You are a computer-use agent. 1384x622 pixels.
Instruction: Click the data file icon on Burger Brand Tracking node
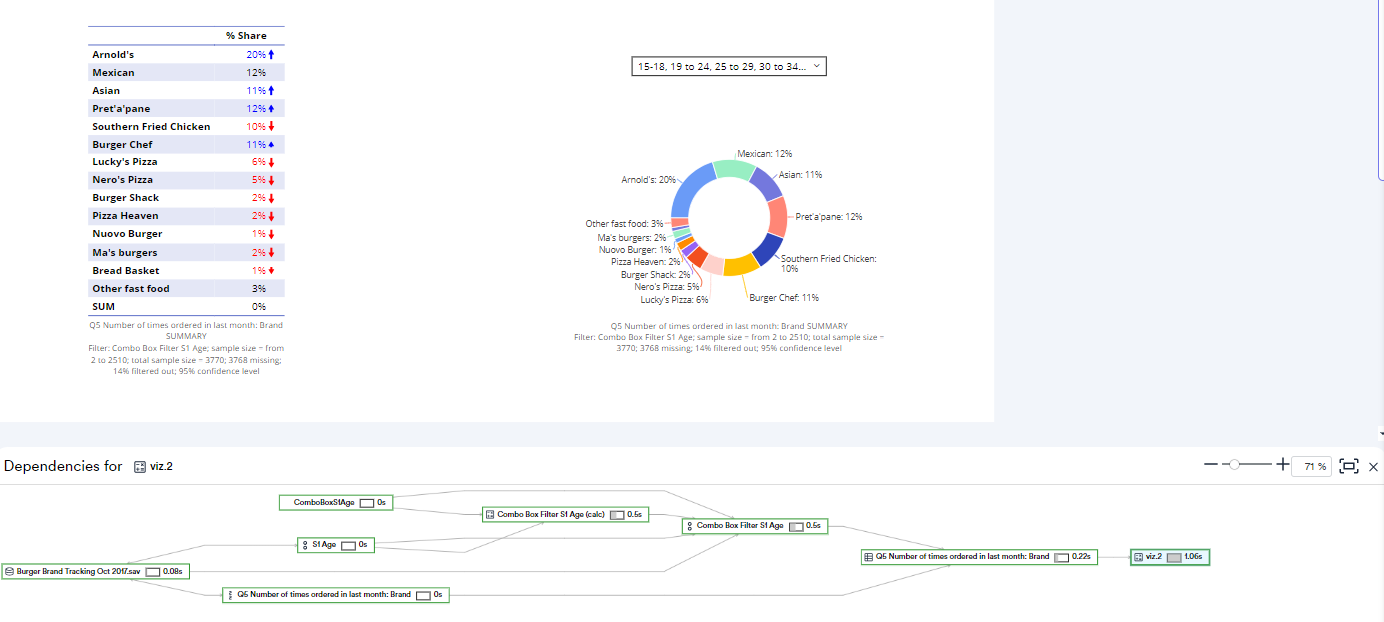(9, 571)
